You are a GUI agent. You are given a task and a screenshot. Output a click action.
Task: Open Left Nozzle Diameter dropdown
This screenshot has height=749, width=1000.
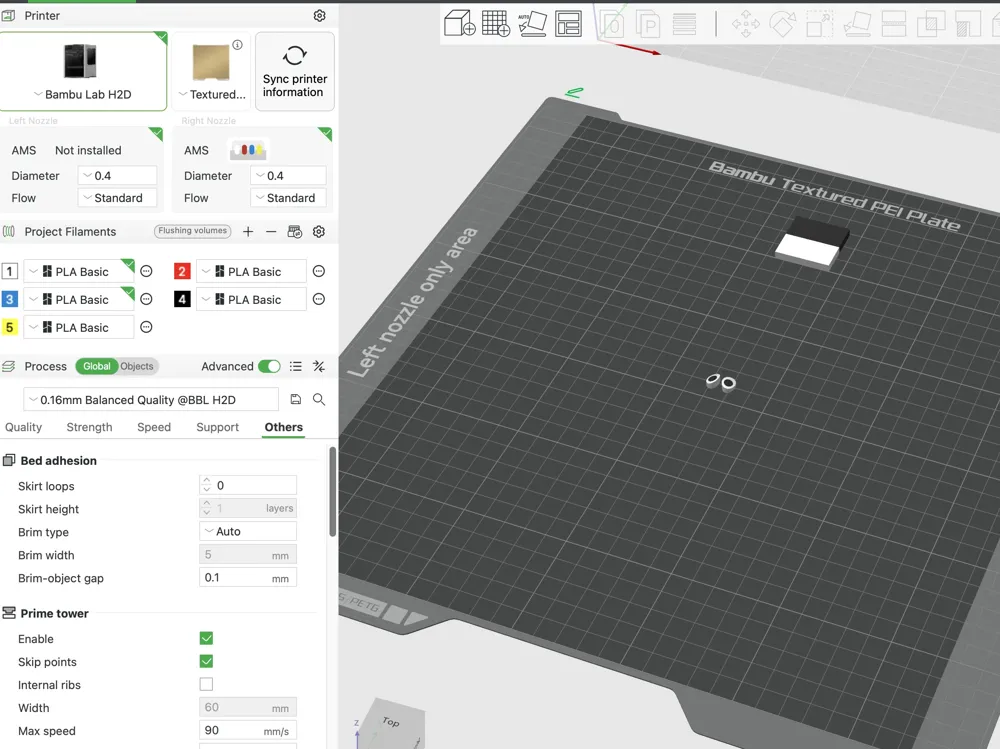(117, 175)
